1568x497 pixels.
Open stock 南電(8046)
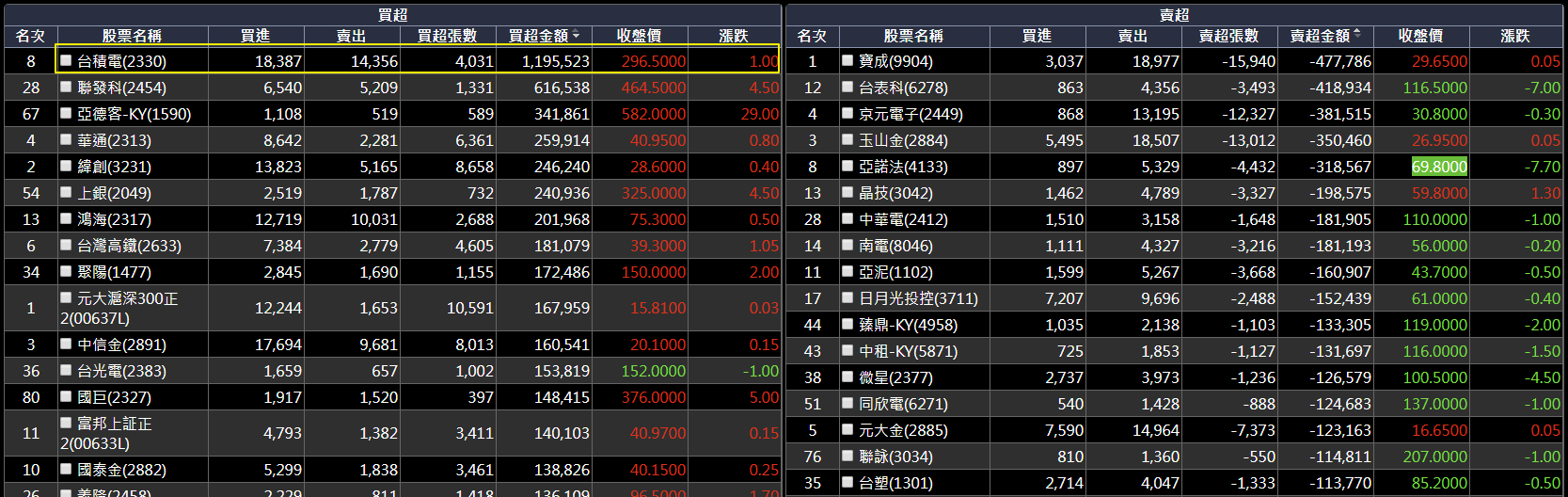pos(895,246)
